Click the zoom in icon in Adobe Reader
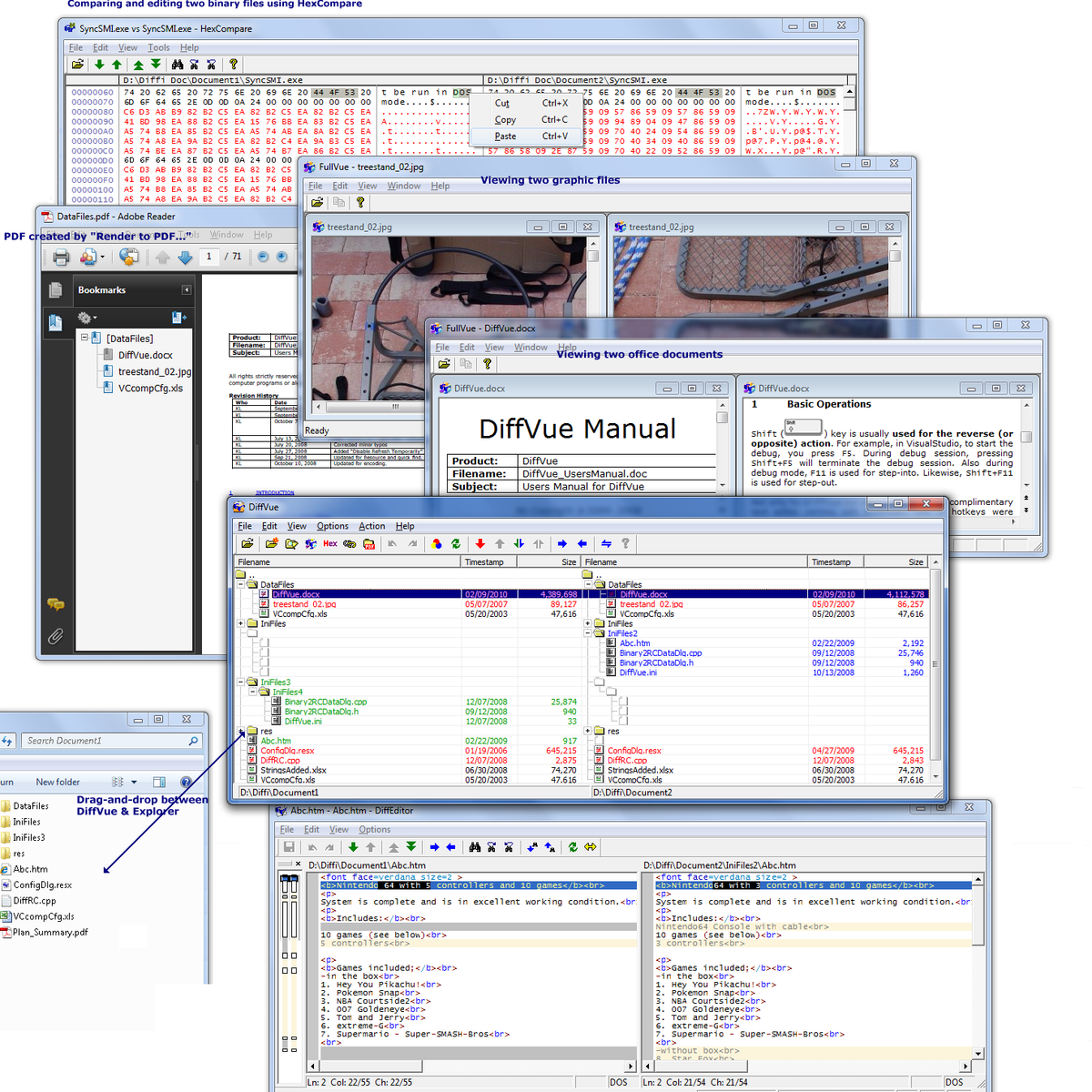 click(x=282, y=257)
